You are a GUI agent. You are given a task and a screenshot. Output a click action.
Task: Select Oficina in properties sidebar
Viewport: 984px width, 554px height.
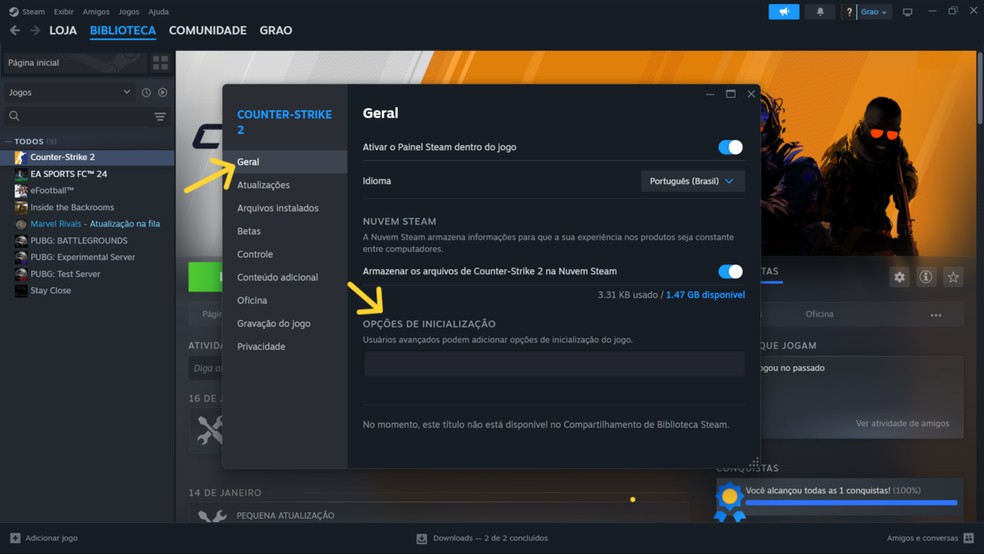285,301
